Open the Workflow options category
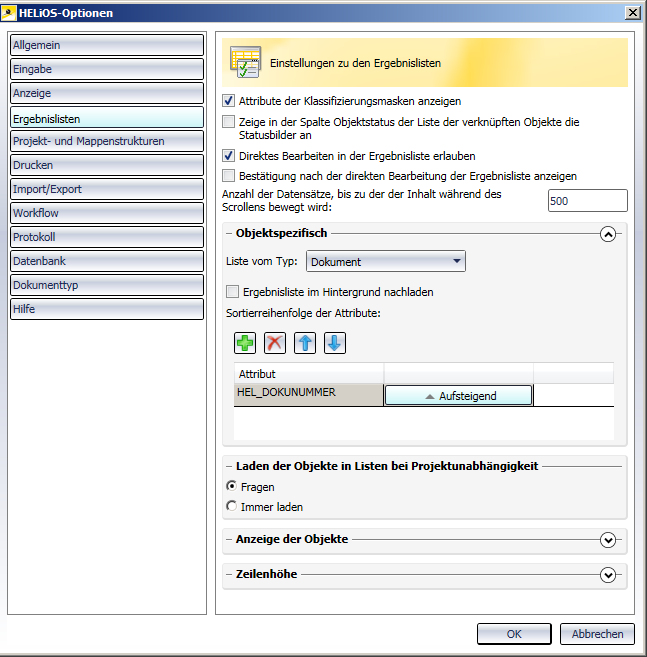 107,213
